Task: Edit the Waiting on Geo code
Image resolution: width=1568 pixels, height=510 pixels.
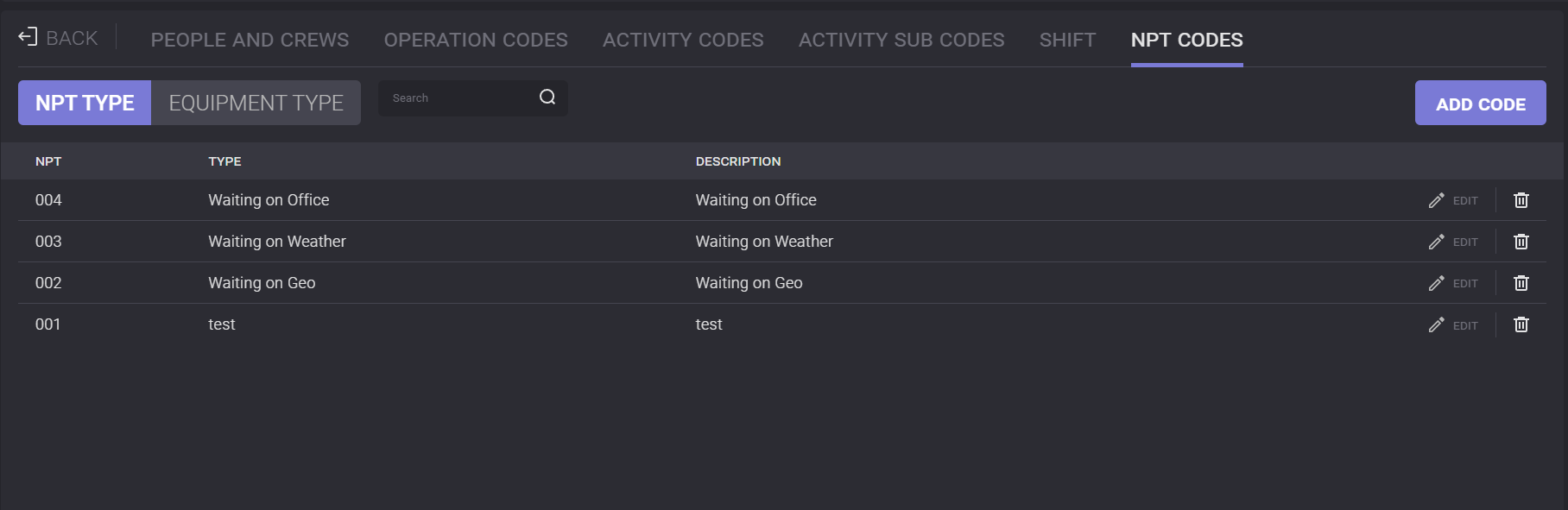Action: pyautogui.click(x=1453, y=283)
